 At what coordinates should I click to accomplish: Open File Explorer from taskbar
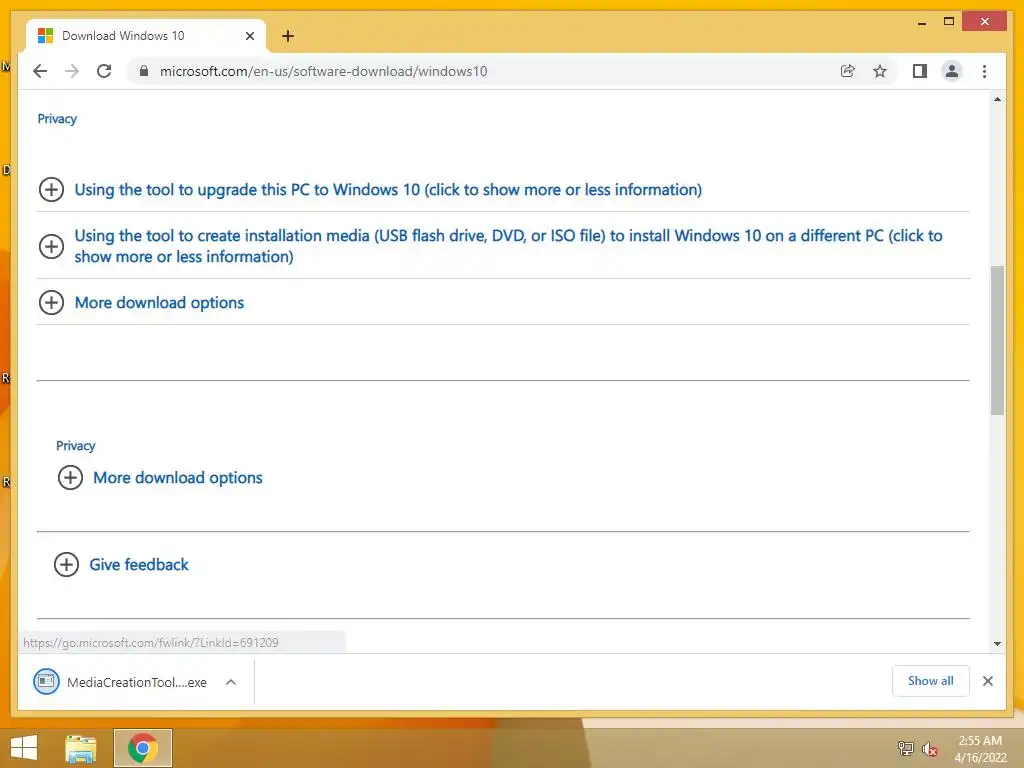pos(81,748)
